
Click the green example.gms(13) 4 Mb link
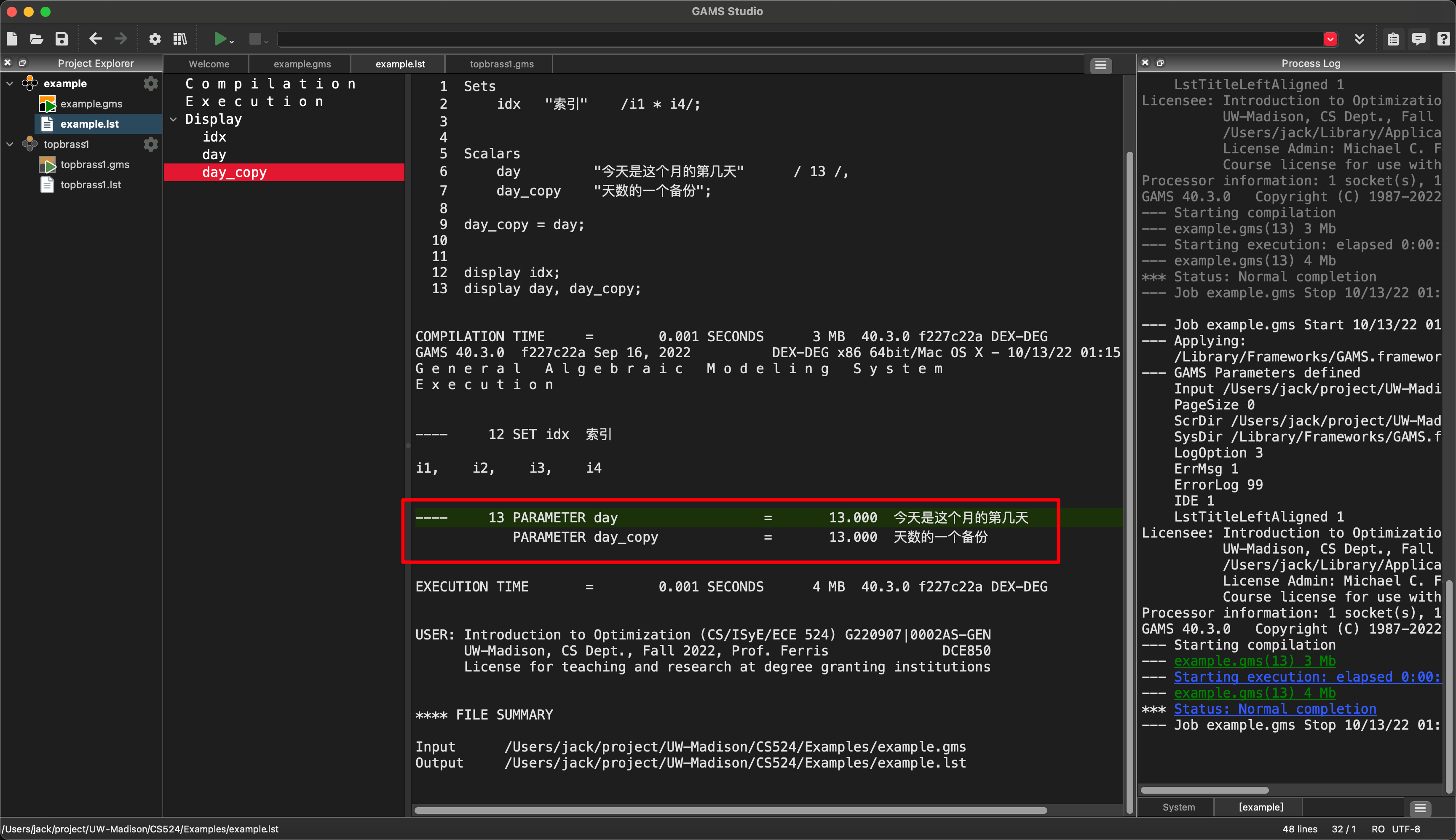click(x=1255, y=693)
